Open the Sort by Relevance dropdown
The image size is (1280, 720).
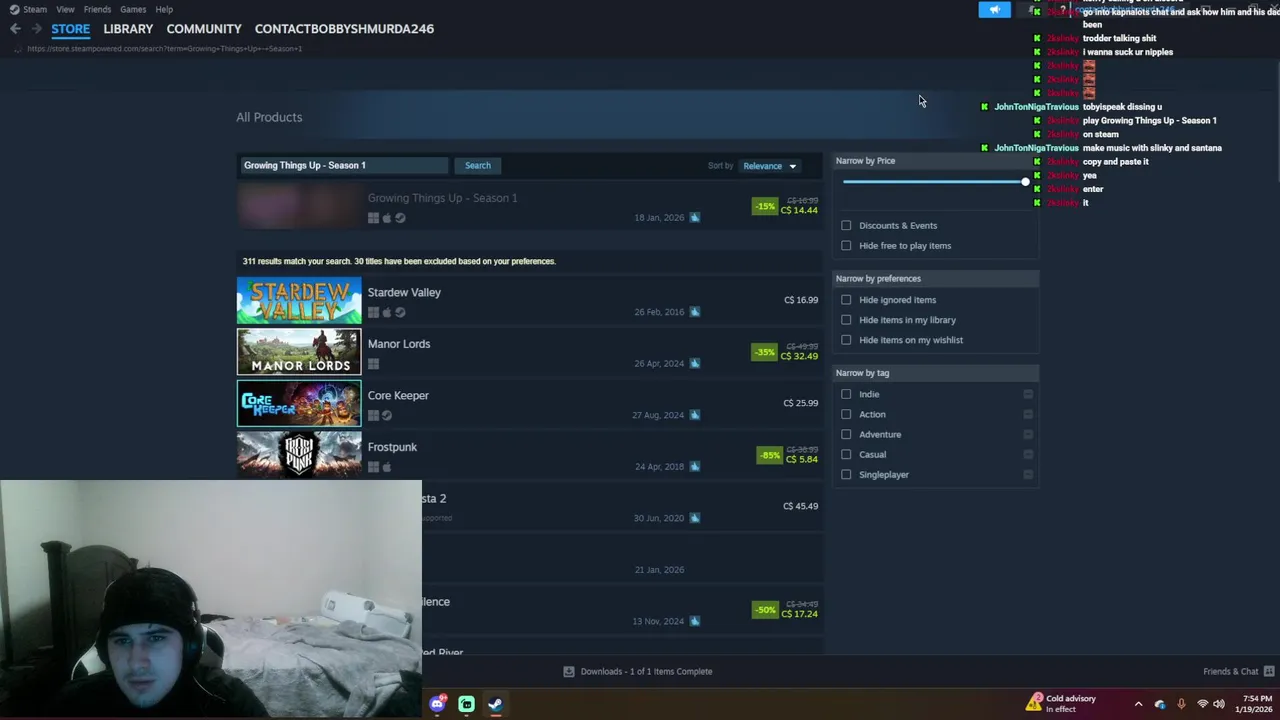click(x=769, y=166)
